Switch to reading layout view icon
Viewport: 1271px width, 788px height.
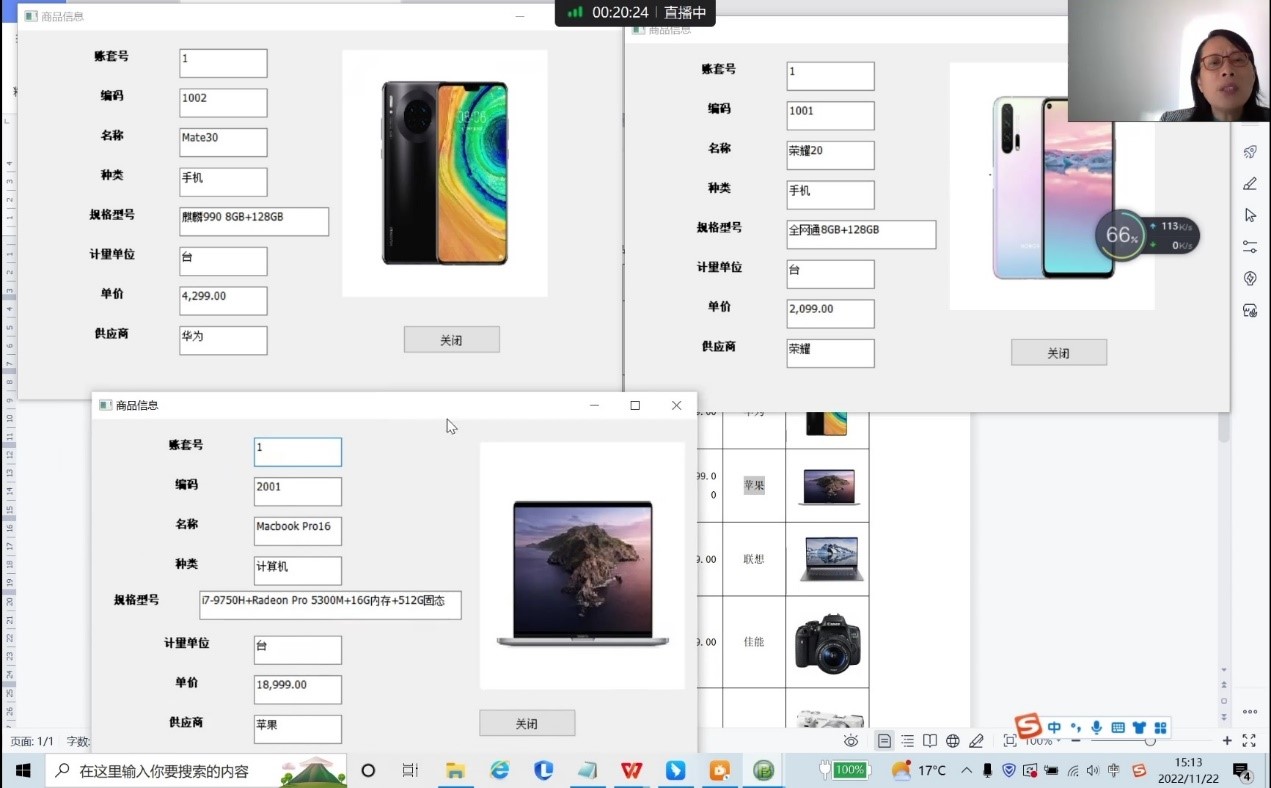point(930,741)
